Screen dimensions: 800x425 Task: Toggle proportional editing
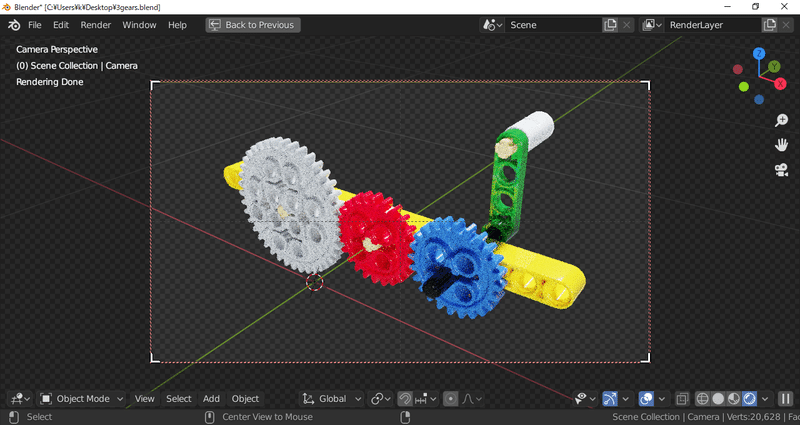(451, 399)
